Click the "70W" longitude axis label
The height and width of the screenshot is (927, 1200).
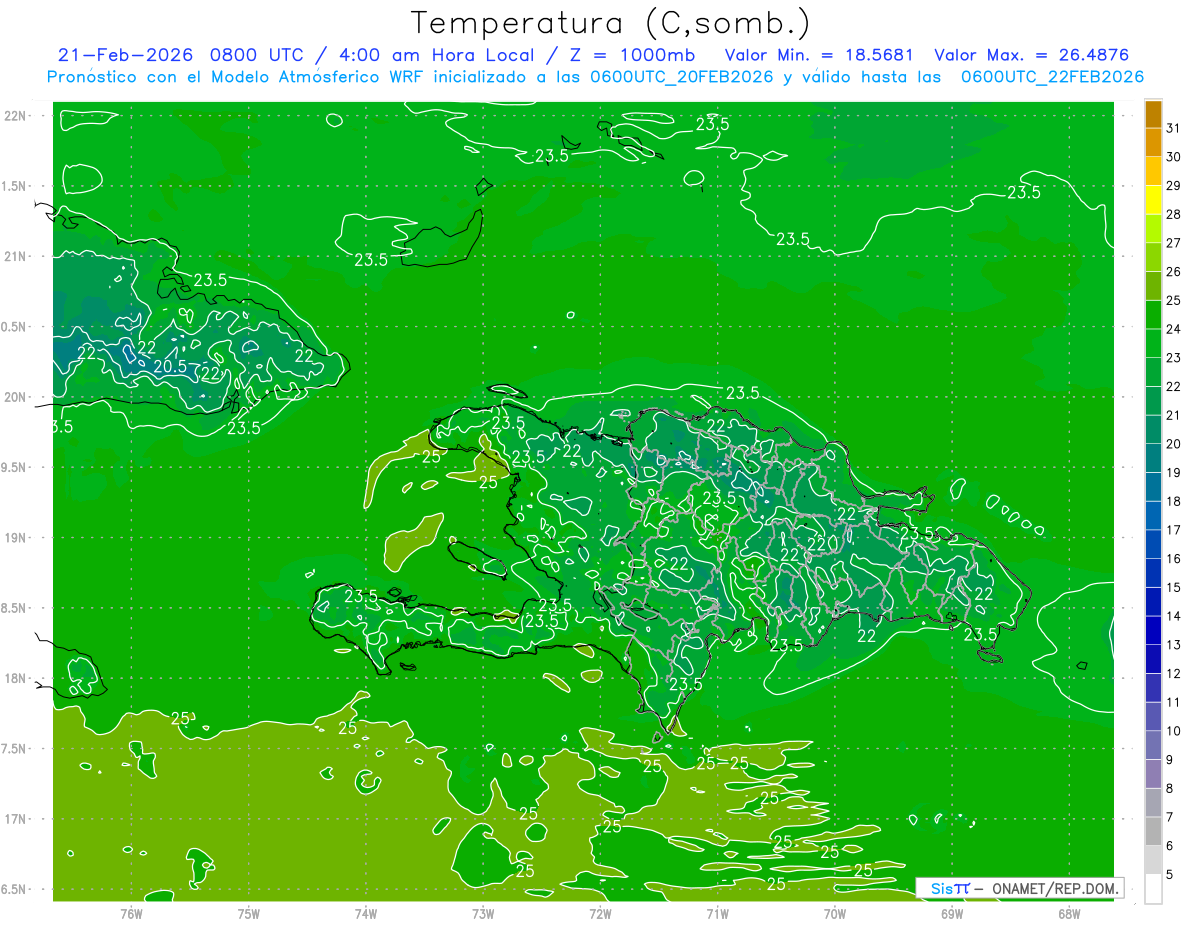[x=835, y=913]
